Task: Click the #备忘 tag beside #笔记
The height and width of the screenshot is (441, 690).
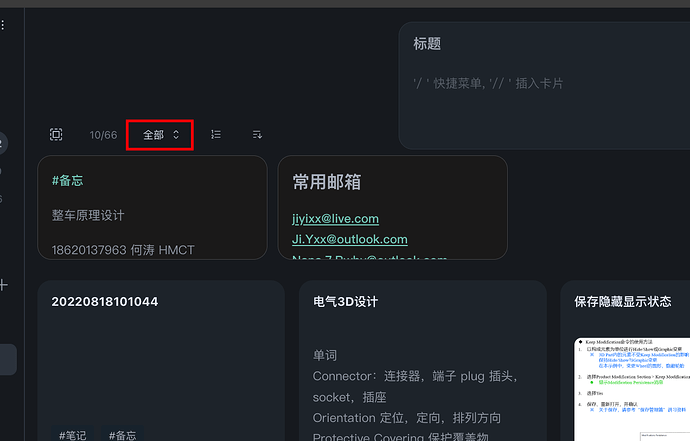Action: click(122, 434)
